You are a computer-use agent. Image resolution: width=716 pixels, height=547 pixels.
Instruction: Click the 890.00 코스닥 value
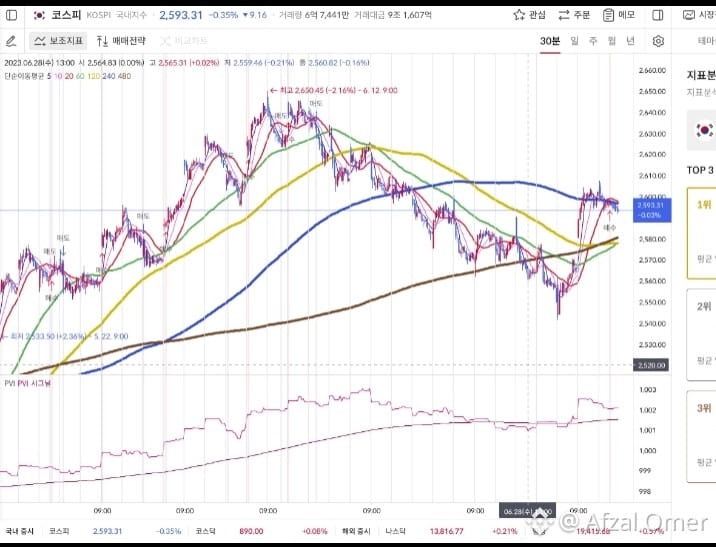coord(251,531)
